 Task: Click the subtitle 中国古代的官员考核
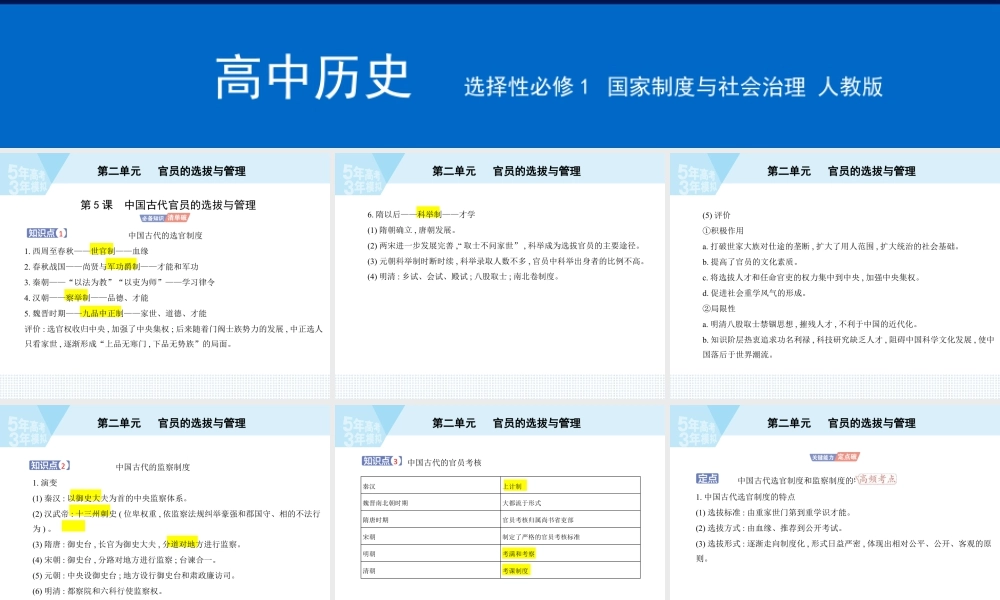pyautogui.click(x=445, y=462)
